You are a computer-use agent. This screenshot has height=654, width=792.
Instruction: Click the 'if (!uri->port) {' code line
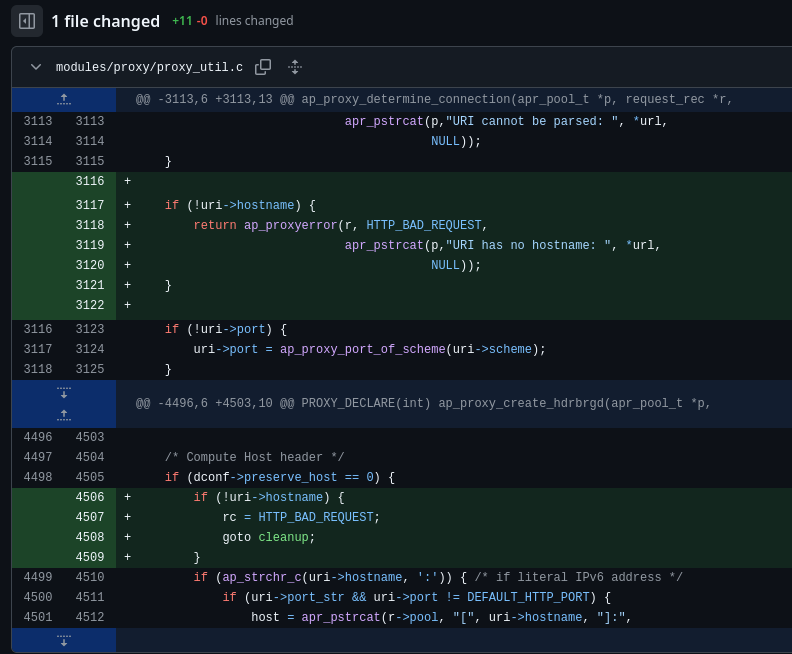point(226,329)
